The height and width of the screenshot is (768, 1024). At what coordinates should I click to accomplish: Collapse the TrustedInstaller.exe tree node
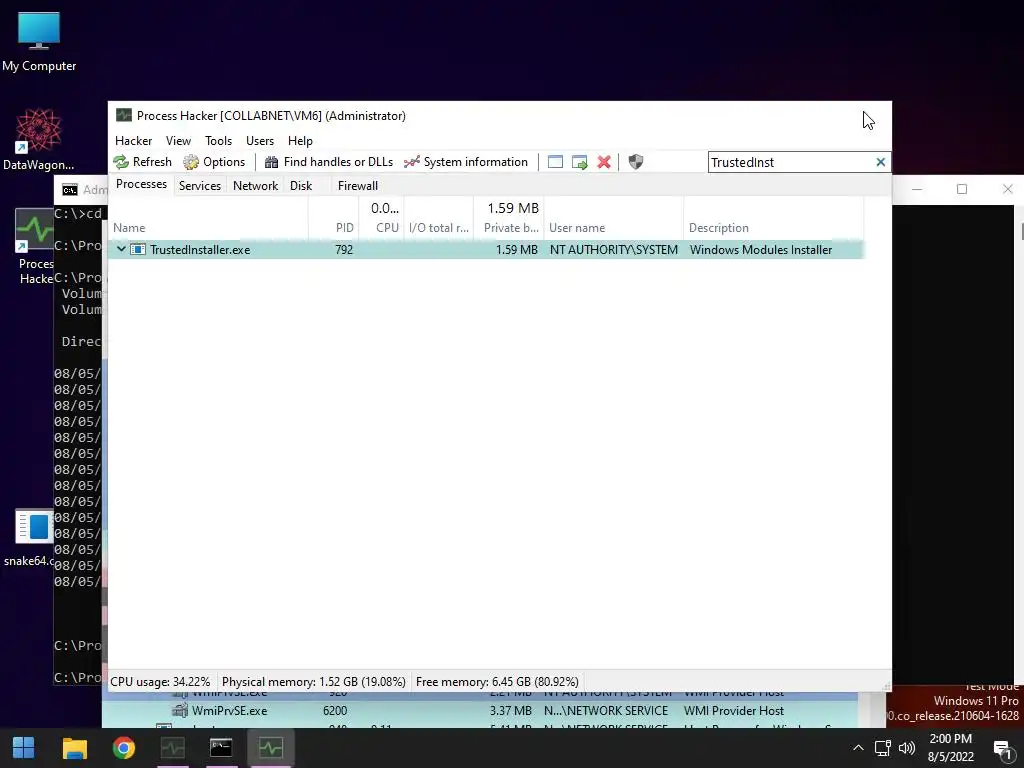[x=121, y=249]
